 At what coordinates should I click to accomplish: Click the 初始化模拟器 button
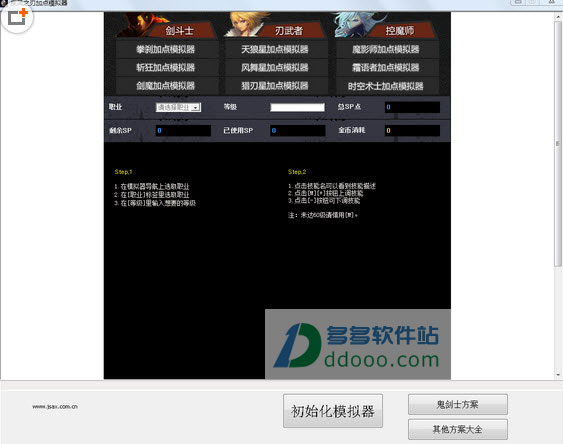point(333,411)
